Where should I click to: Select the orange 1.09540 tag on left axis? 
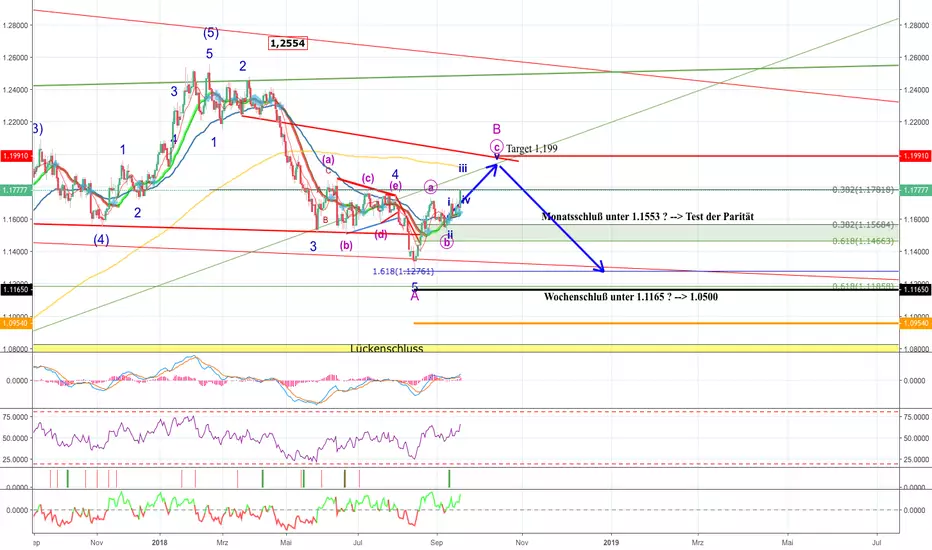point(16,323)
